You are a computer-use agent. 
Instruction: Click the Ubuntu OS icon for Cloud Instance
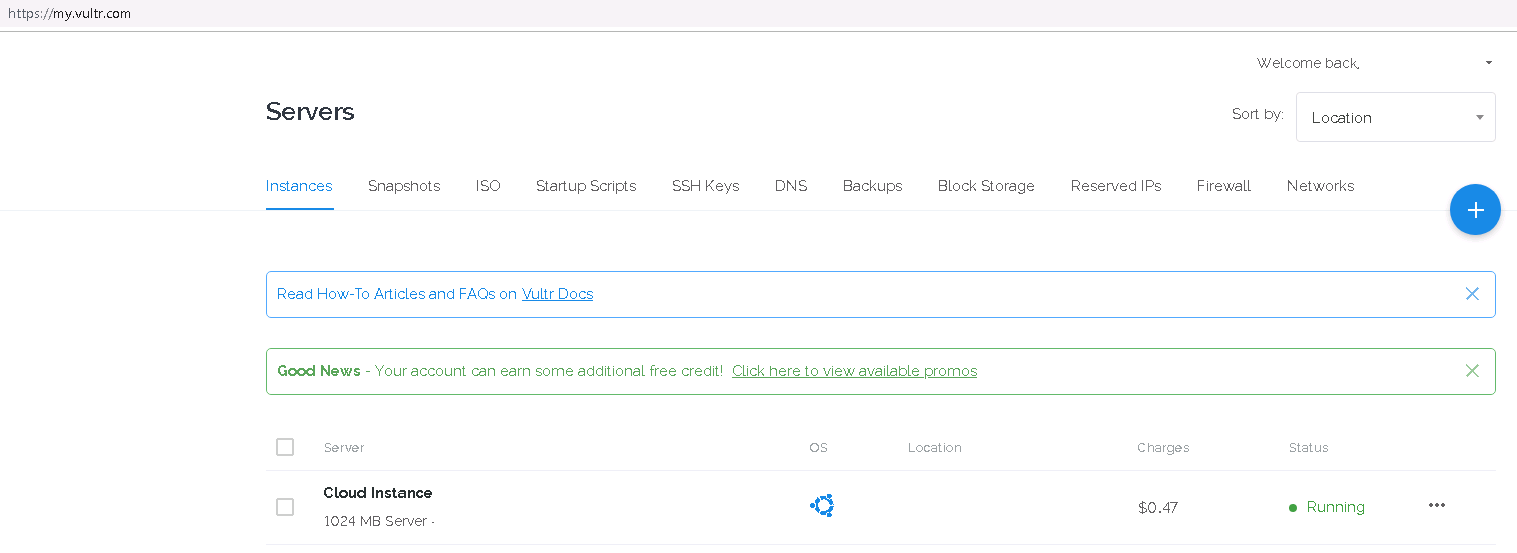tap(822, 506)
